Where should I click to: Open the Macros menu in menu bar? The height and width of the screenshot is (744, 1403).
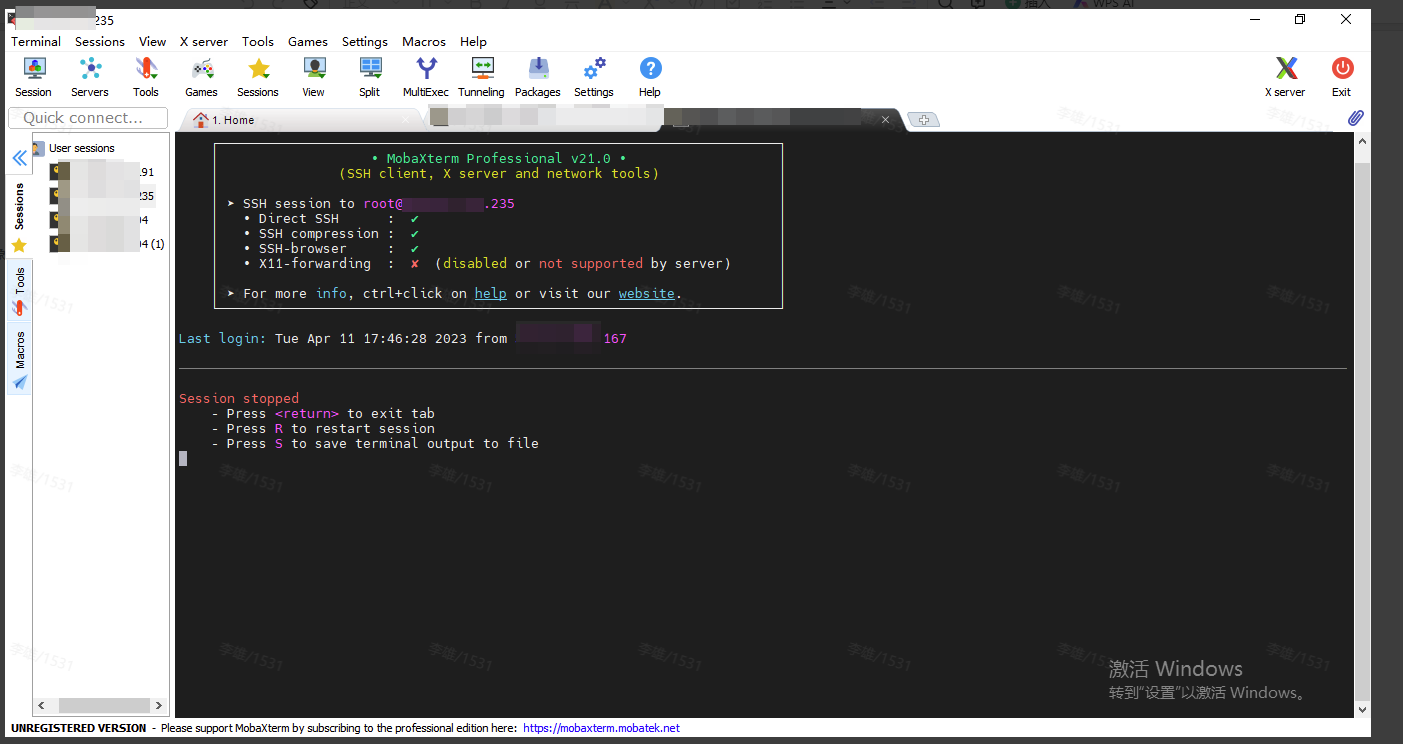click(x=424, y=42)
